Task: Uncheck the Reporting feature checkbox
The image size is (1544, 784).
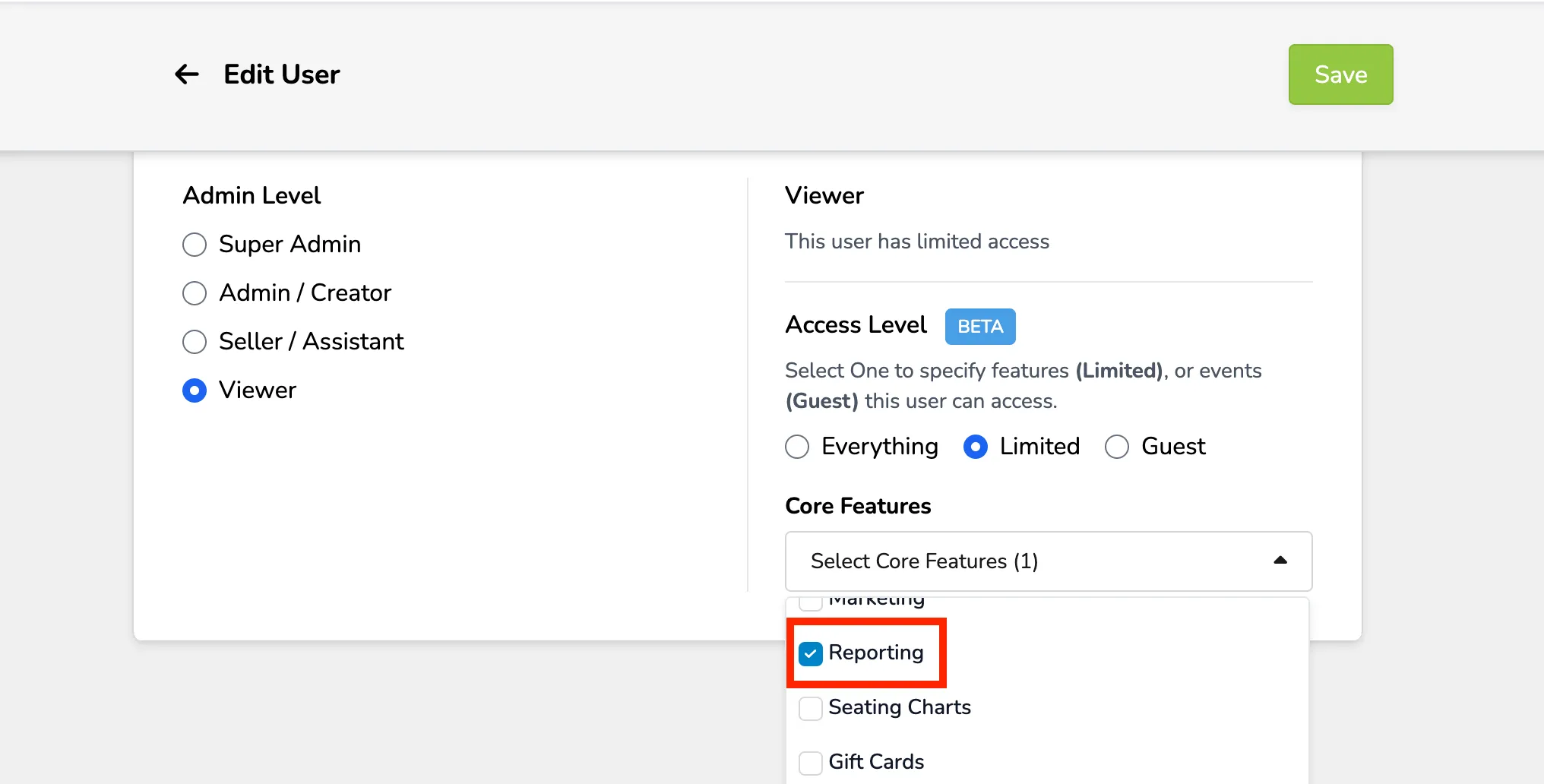Action: 811,653
